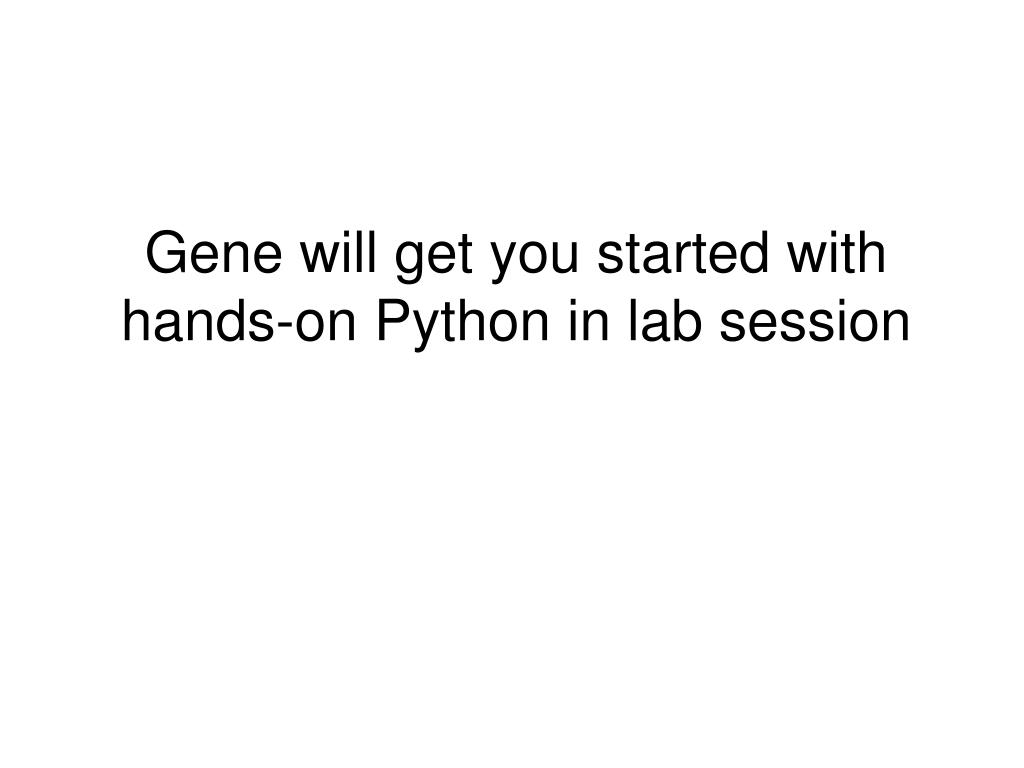Click the word "started" in slide text
1024x768 pixels.
coord(683,251)
